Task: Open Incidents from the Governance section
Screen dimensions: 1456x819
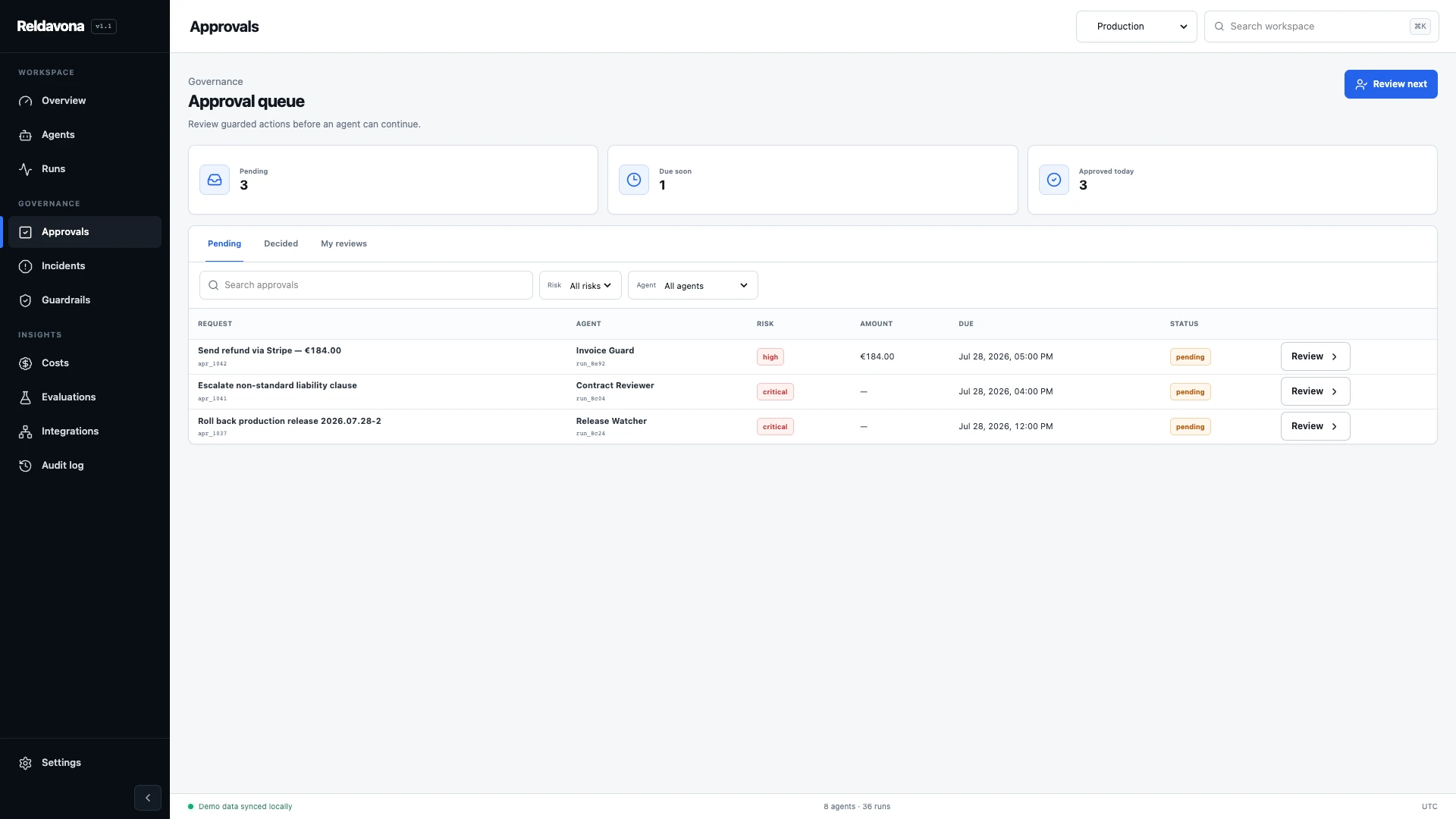Action: click(x=85, y=266)
